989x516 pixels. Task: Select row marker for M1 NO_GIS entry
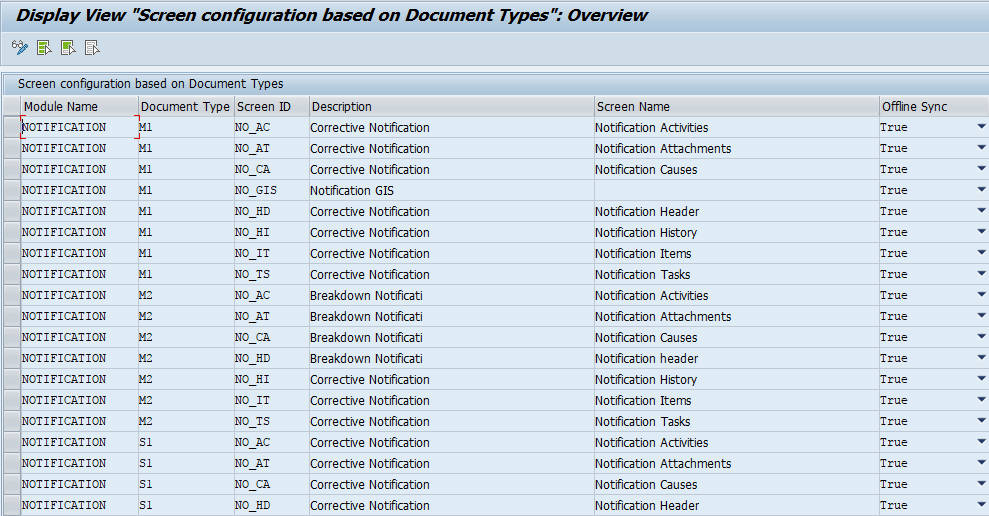click(x=11, y=191)
